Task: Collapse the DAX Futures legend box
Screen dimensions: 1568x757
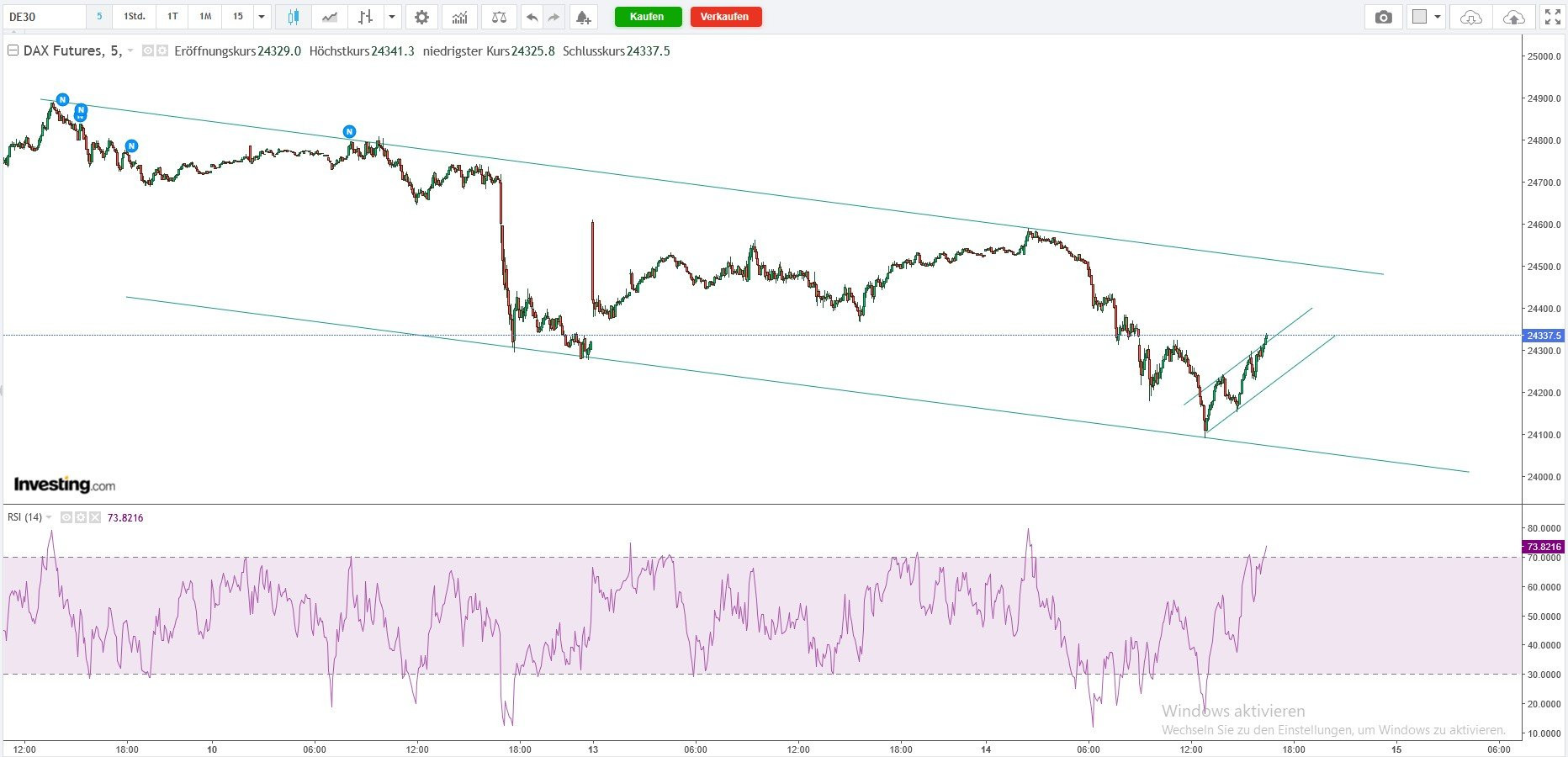Action: tap(13, 51)
